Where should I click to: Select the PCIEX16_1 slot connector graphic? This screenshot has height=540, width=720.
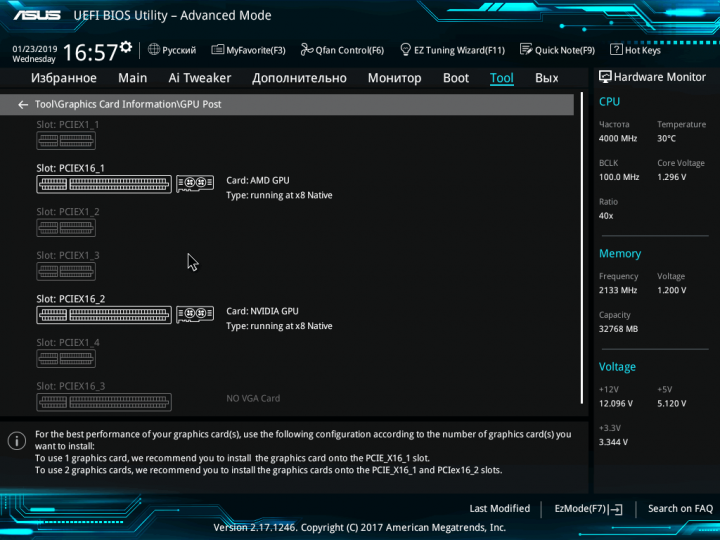[x=104, y=184]
